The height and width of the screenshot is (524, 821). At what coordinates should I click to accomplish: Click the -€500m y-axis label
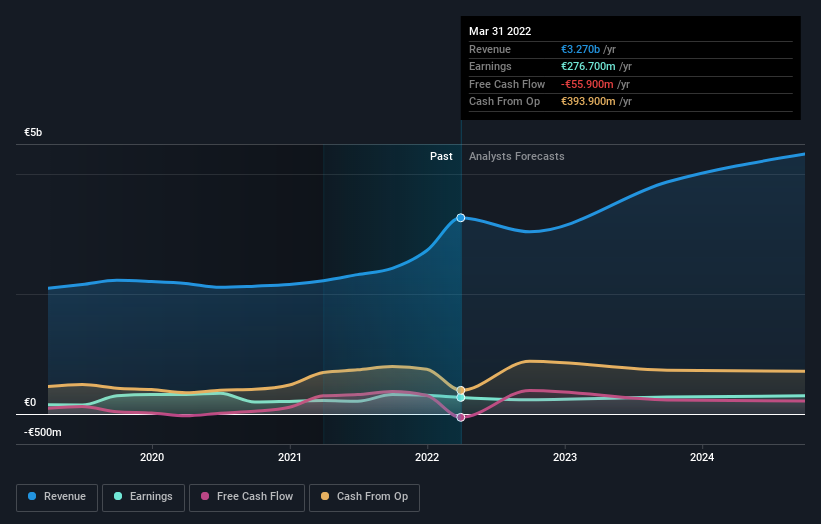42,432
